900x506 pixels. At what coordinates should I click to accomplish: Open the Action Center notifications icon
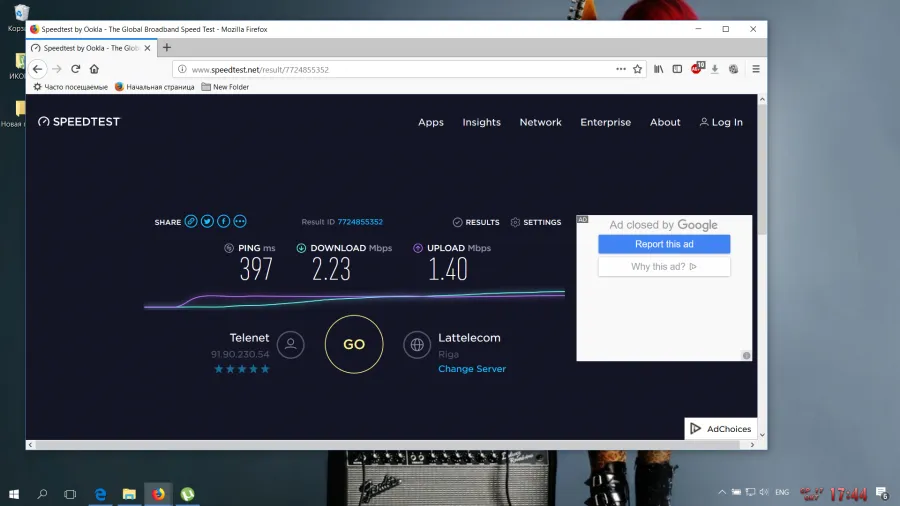point(882,493)
